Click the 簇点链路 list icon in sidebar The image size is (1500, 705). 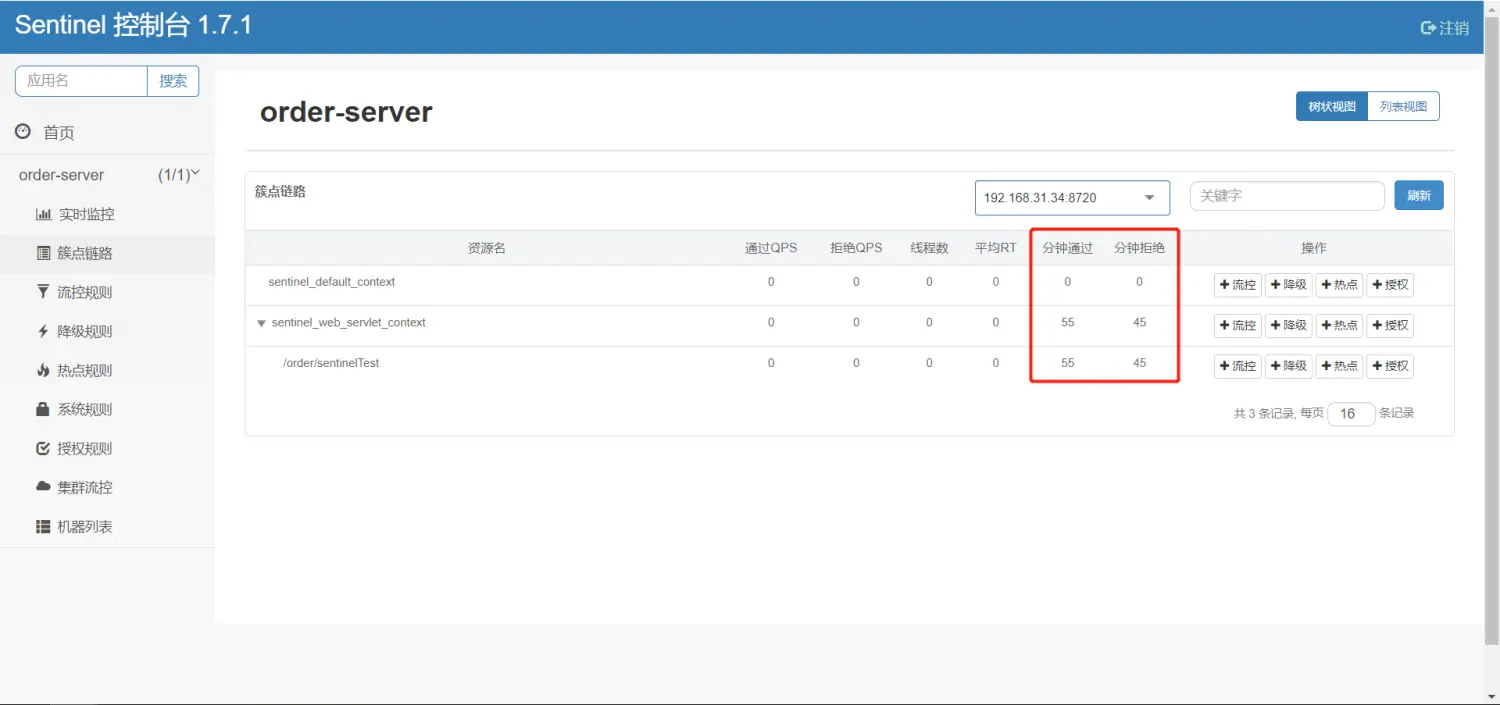click(43, 253)
